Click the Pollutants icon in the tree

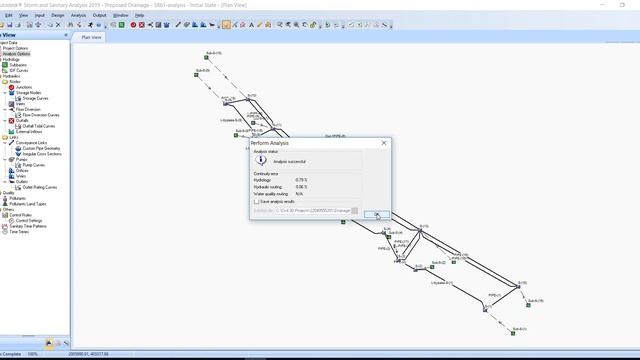pyautogui.click(x=5, y=198)
